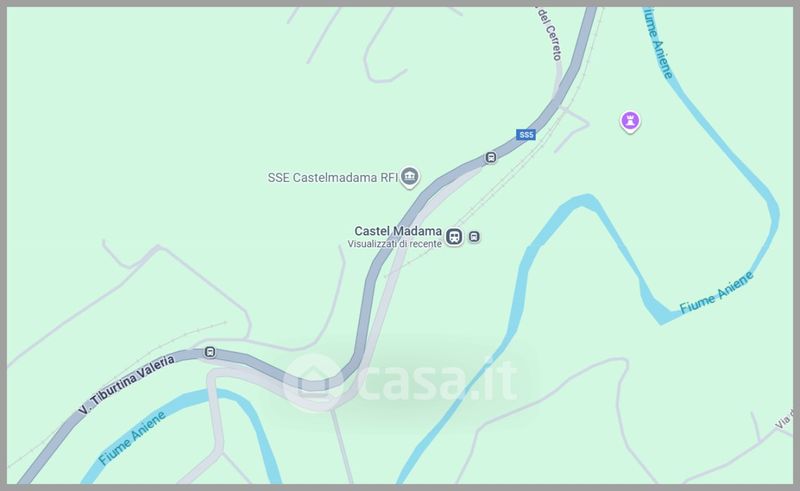Select the V. Tiburtina Valeria road label

coord(127,385)
